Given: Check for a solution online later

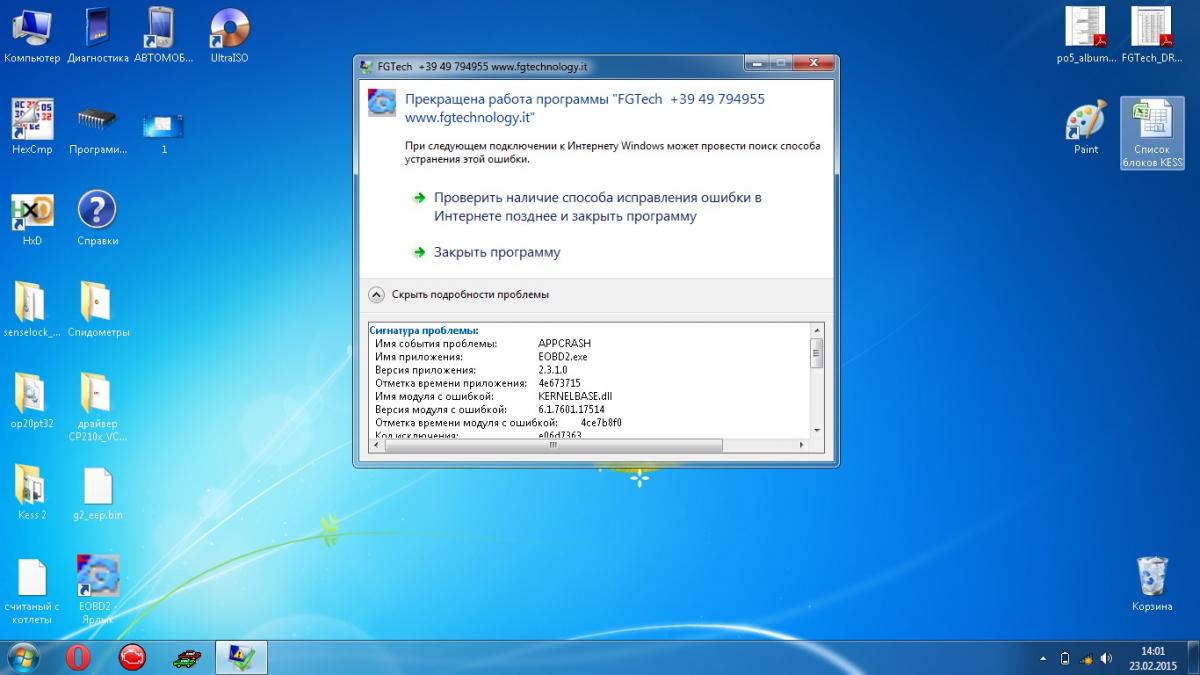Looking at the screenshot, I should [x=597, y=207].
